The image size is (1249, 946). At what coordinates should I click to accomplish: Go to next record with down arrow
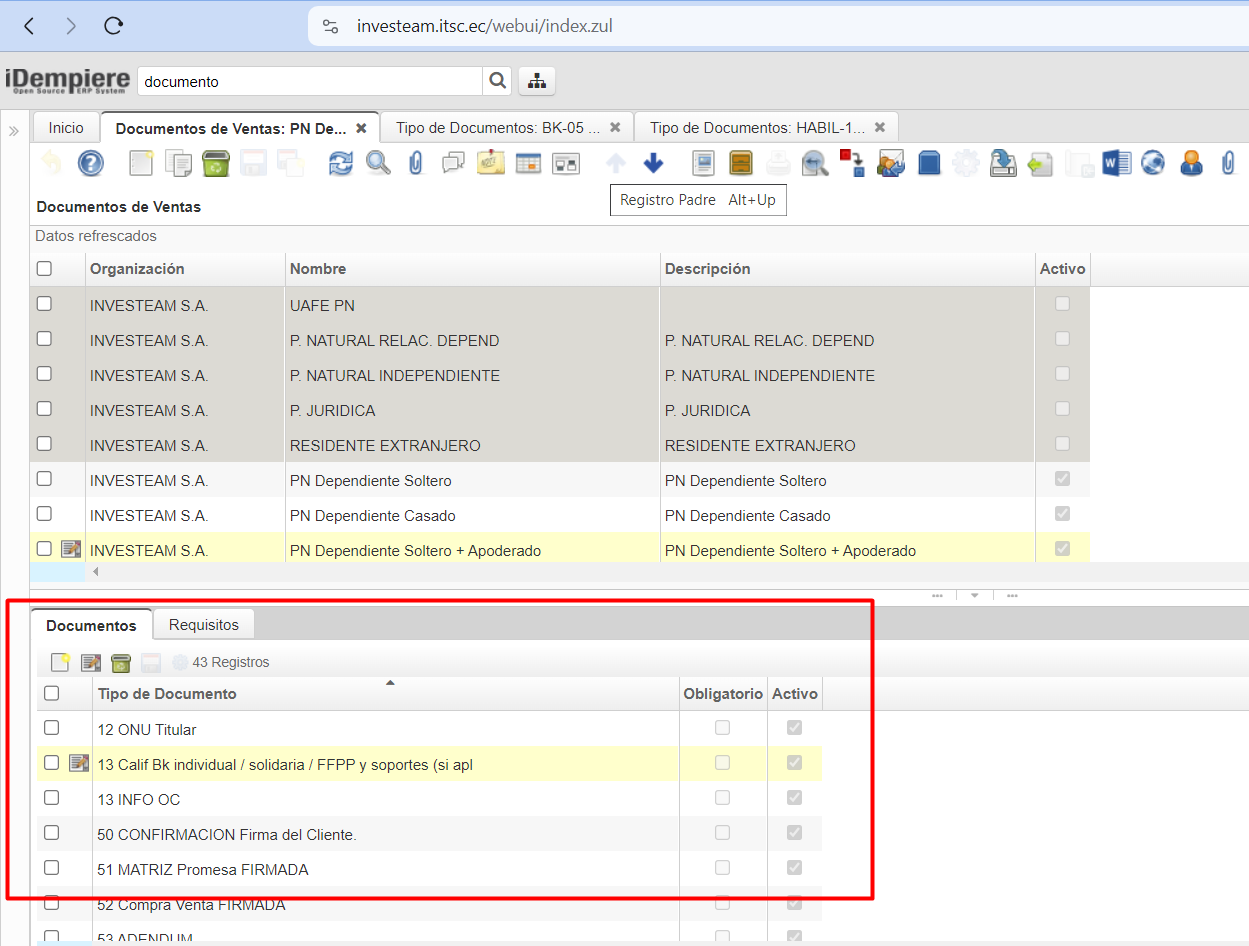point(653,163)
